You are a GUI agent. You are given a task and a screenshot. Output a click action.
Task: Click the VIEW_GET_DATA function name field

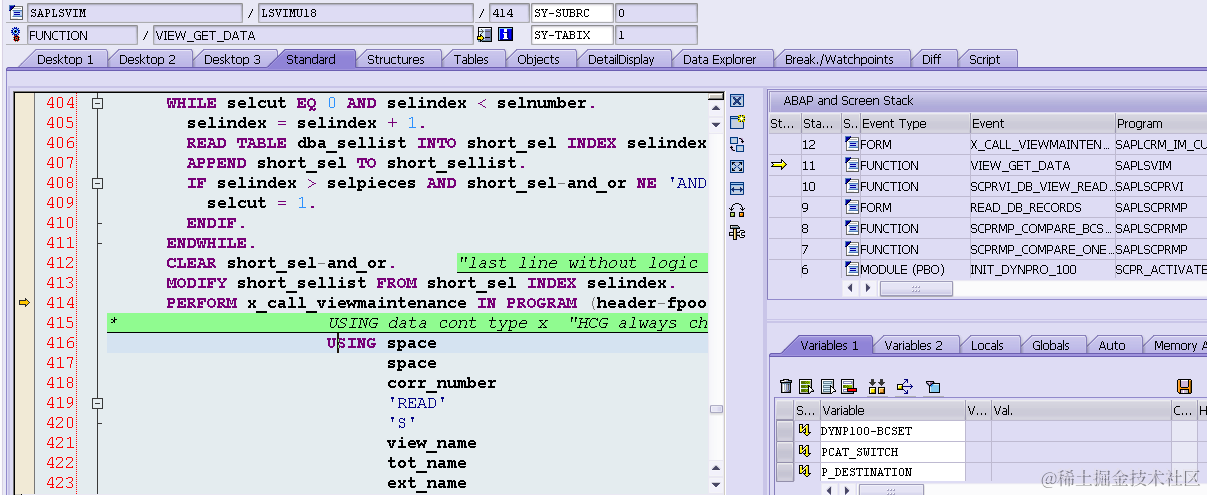[x=312, y=35]
